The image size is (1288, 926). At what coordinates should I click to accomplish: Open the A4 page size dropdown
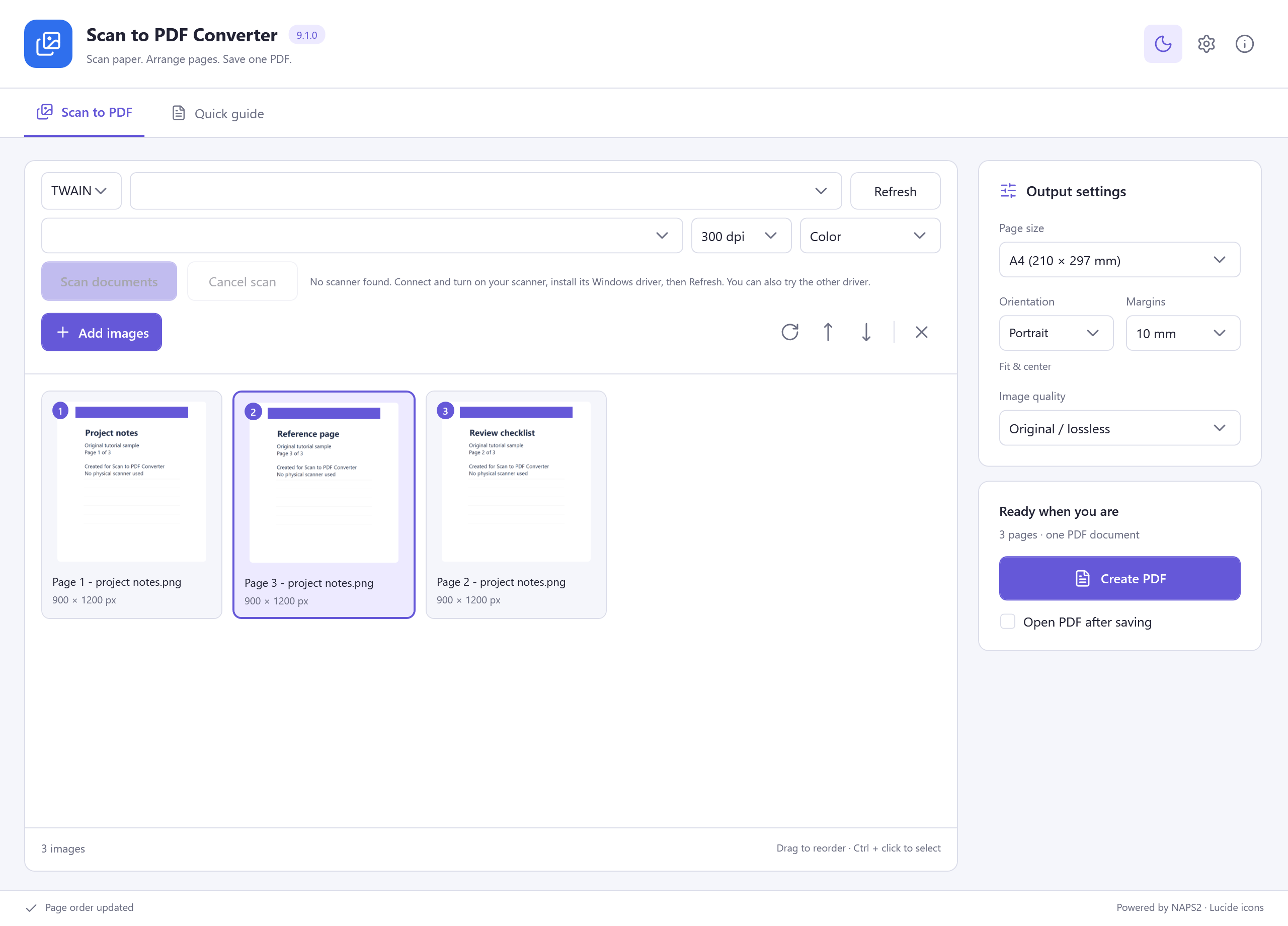[1119, 260]
